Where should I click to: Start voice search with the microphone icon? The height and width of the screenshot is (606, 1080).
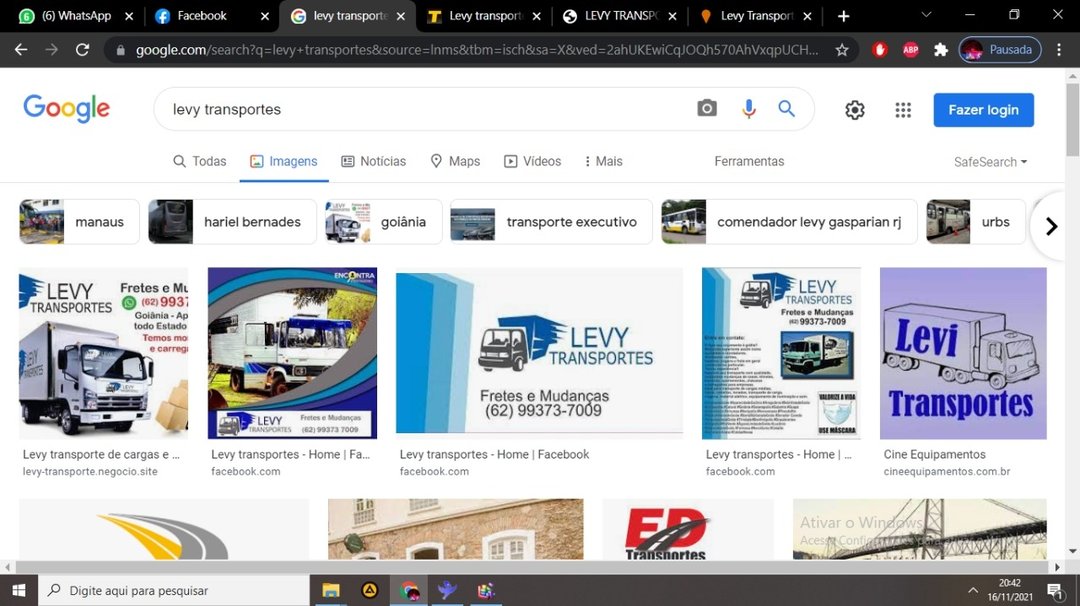coord(749,109)
